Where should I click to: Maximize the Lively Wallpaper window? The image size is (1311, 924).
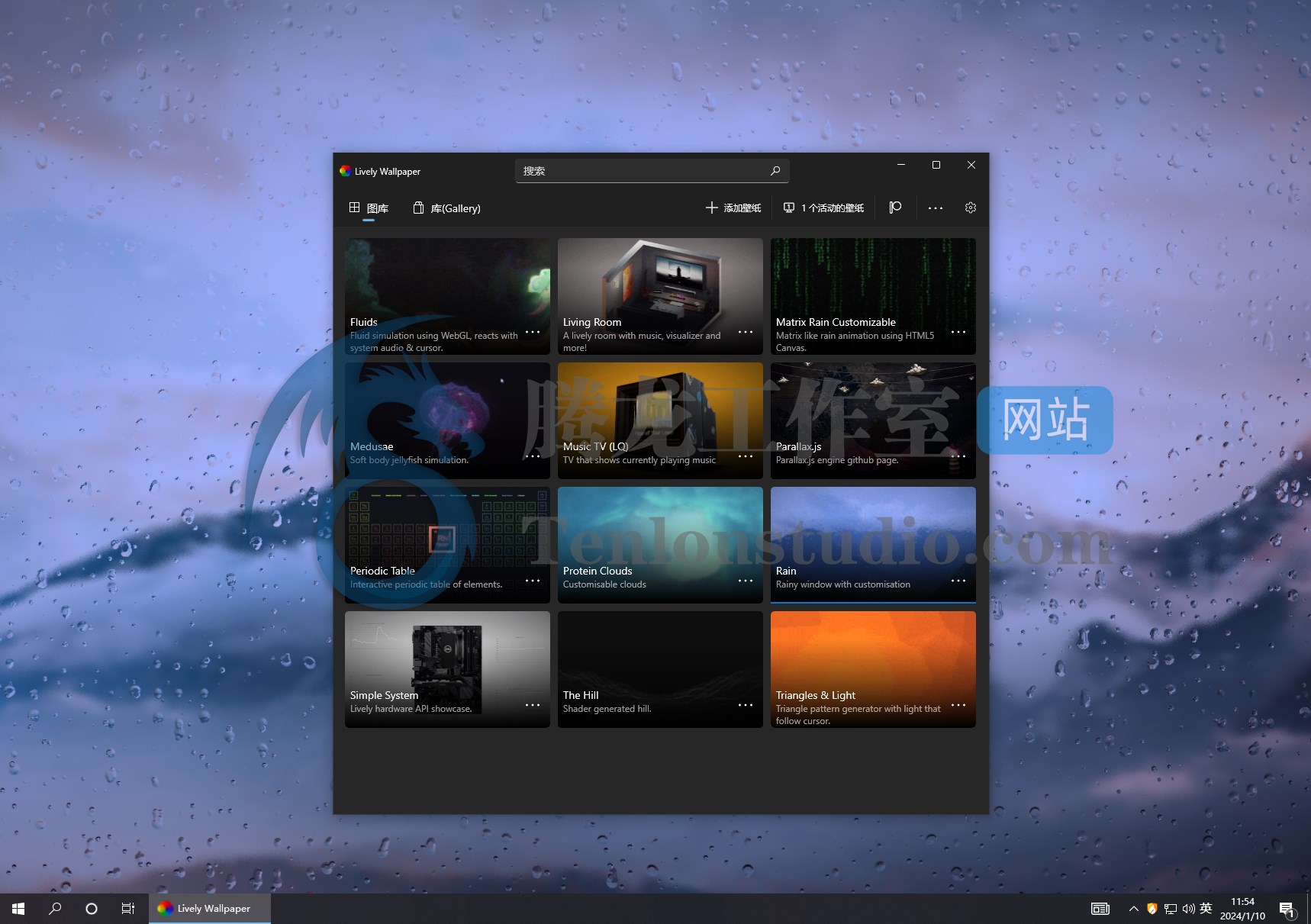pos(936,165)
